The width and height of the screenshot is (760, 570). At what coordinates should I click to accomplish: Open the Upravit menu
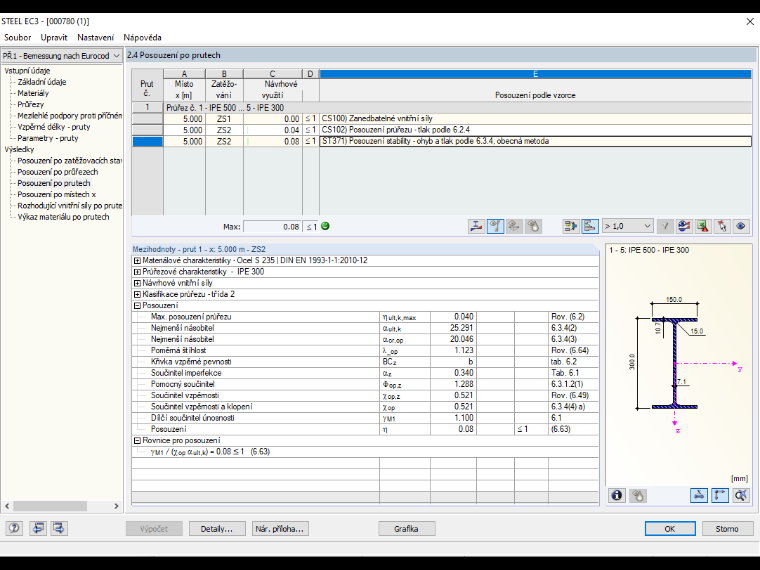click(x=54, y=37)
